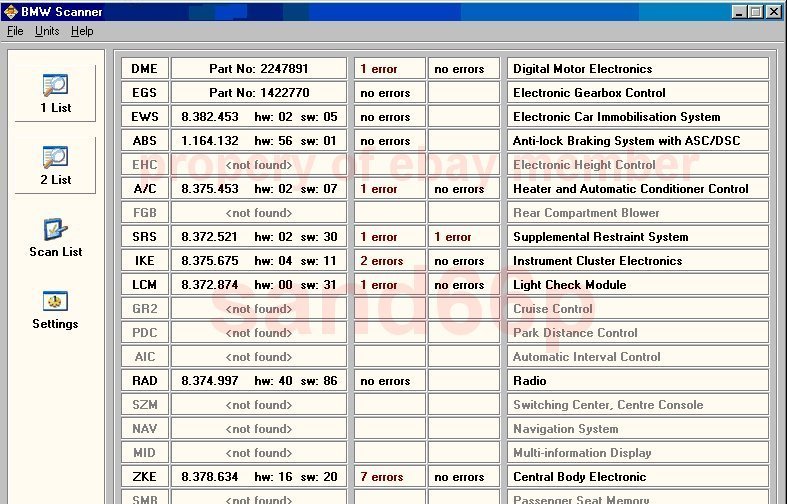
Task: Click the 8.375.453 A/C version cell
Action: click(259, 189)
